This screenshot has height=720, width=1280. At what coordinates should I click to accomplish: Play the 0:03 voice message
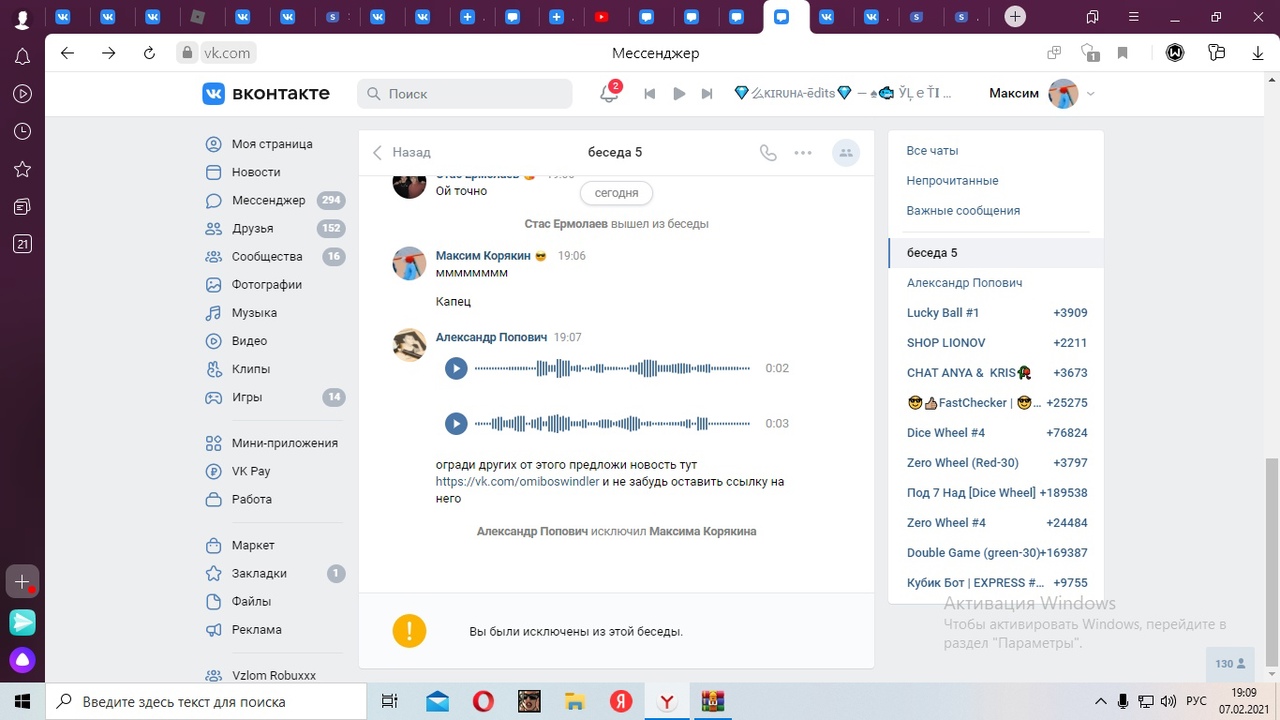tap(456, 423)
